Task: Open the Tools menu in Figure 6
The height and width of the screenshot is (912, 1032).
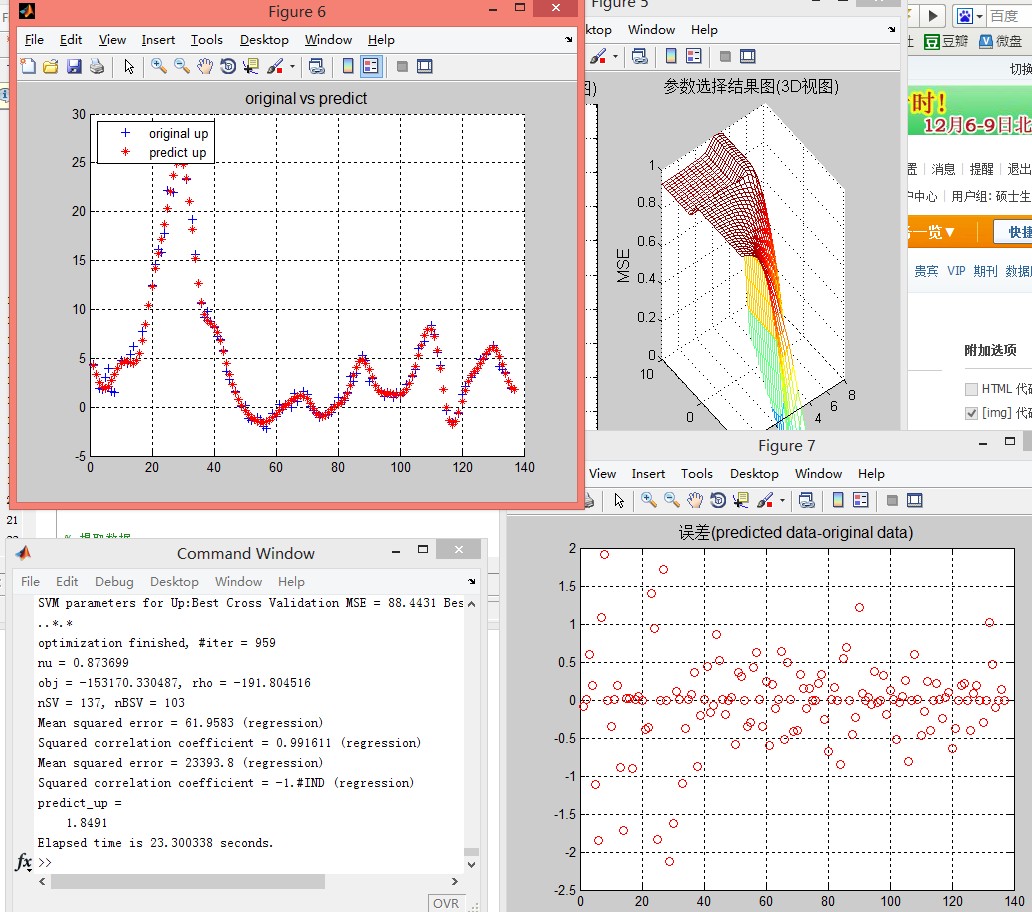Action: point(206,40)
